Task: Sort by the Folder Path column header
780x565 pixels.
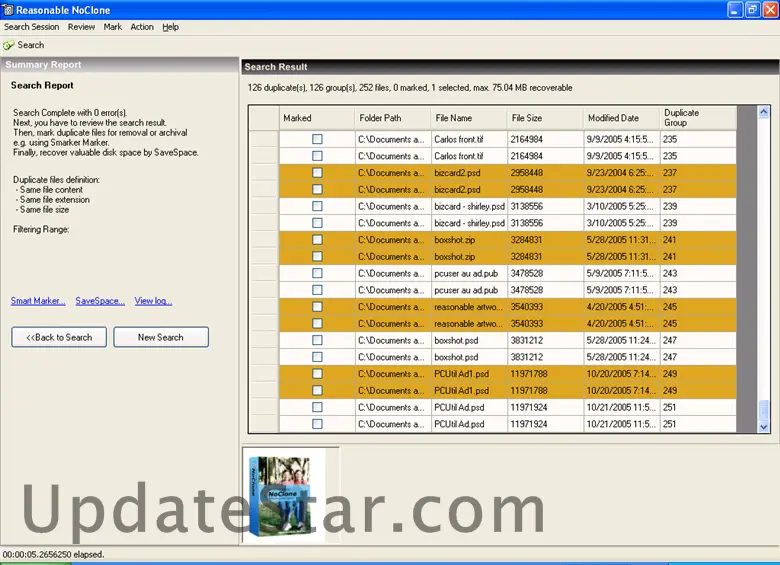Action: pyautogui.click(x=393, y=118)
